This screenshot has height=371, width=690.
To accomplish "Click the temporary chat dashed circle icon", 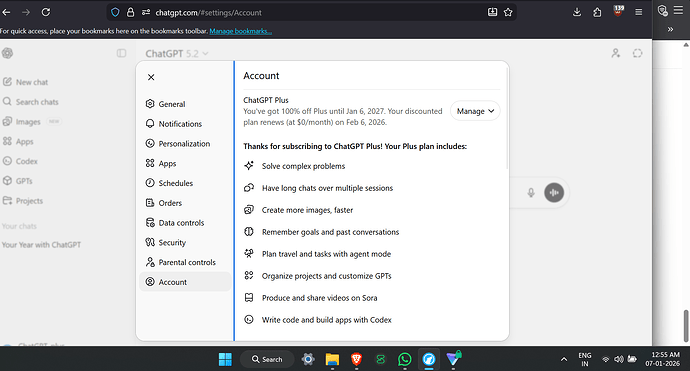I will point(637,53).
